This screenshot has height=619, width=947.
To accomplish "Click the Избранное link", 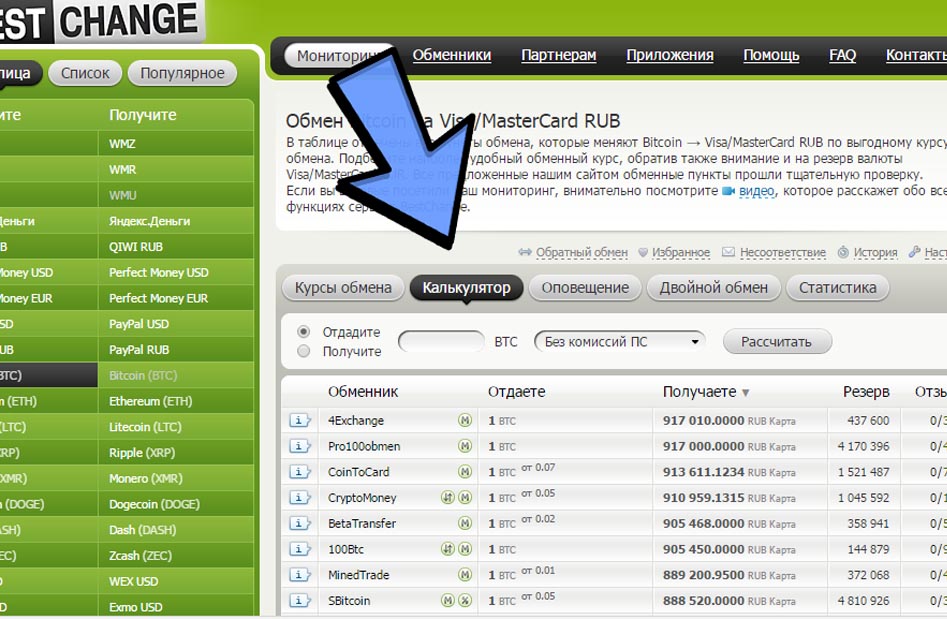I will [x=681, y=252].
